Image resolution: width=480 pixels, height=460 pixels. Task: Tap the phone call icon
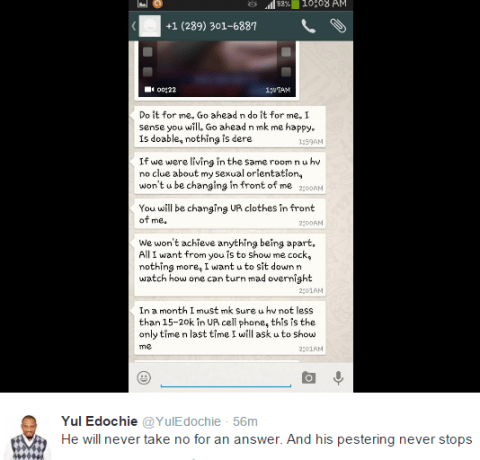[x=308, y=26]
